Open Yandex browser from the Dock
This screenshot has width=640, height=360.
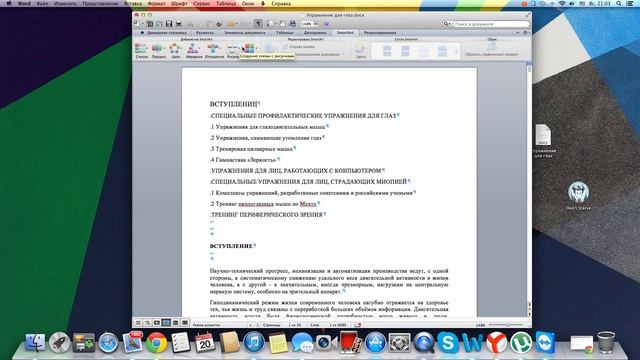pyautogui.click(x=496, y=342)
